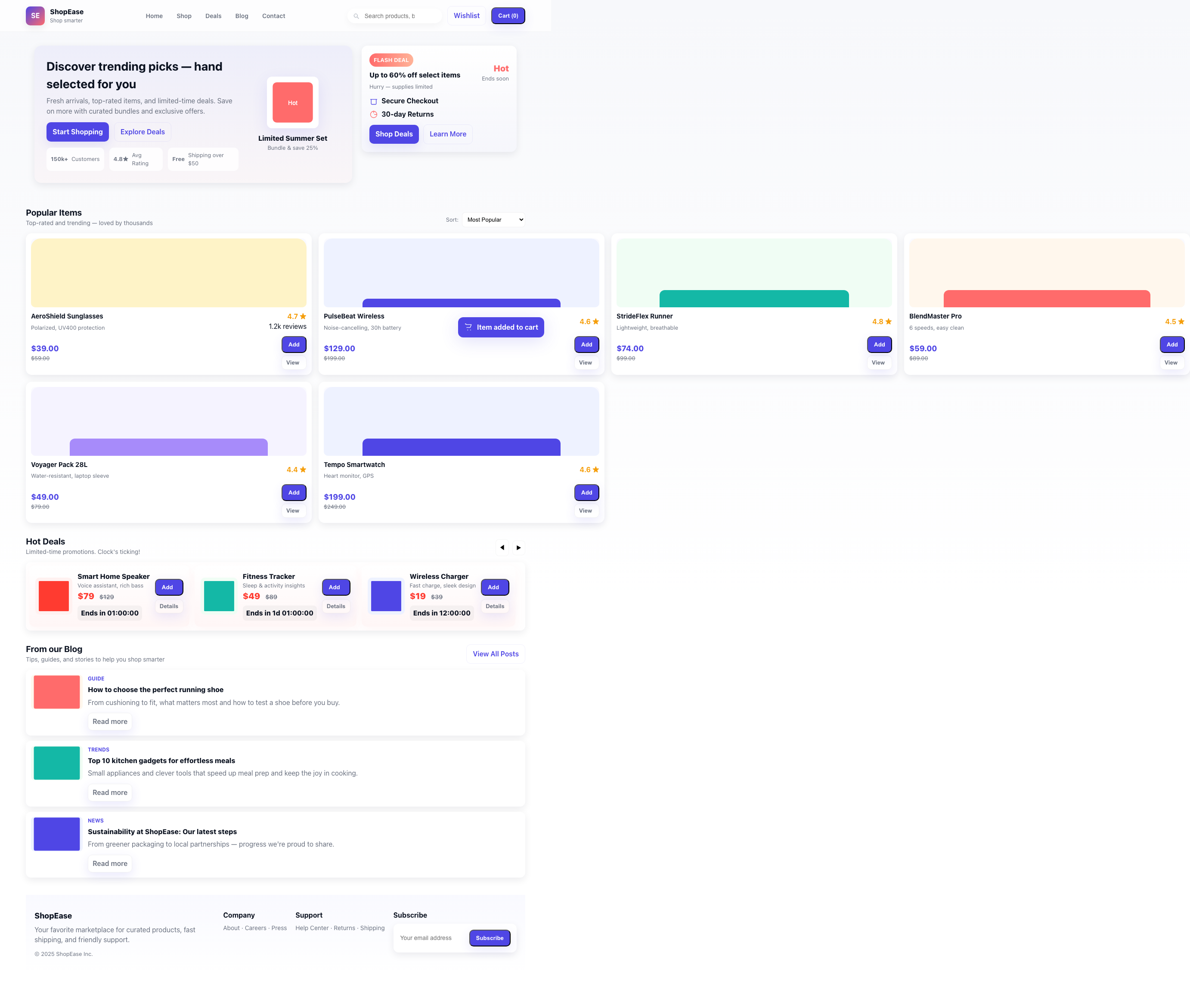Open the Blog menu item

(x=241, y=15)
